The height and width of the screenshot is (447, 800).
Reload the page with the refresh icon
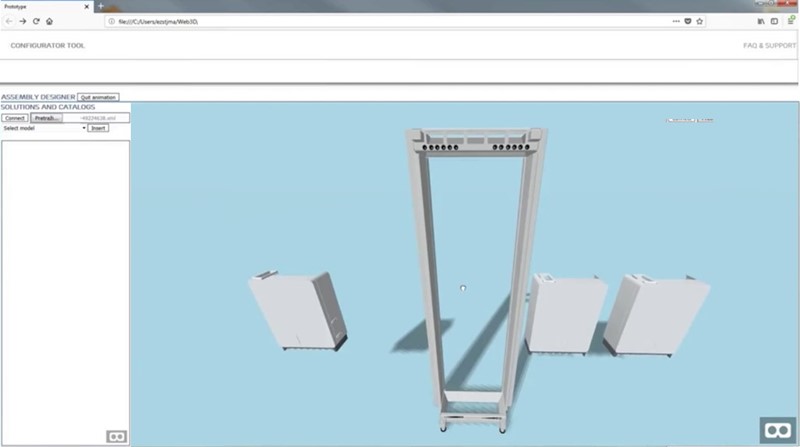click(36, 20)
